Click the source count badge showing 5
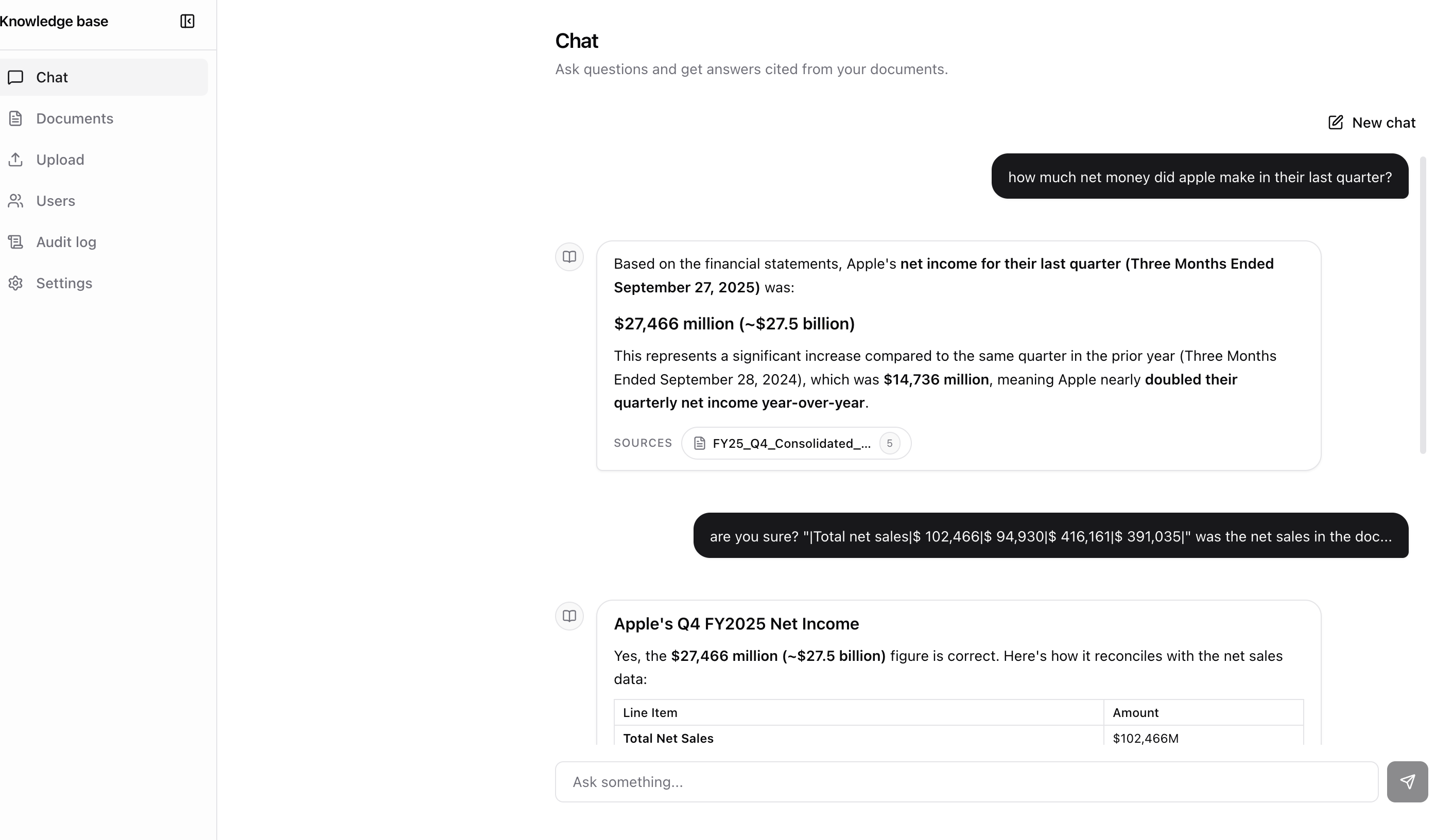The image size is (1453, 840). [889, 443]
